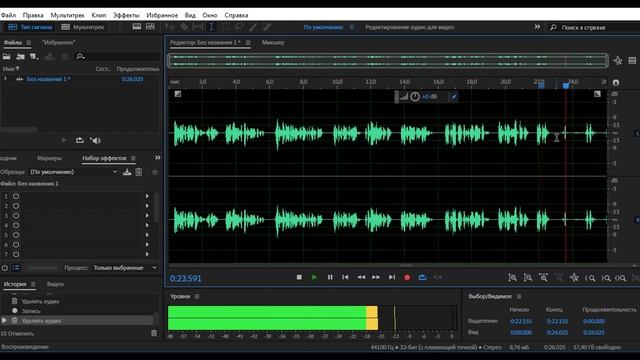Click the overview navigator waveform strip

388,61
